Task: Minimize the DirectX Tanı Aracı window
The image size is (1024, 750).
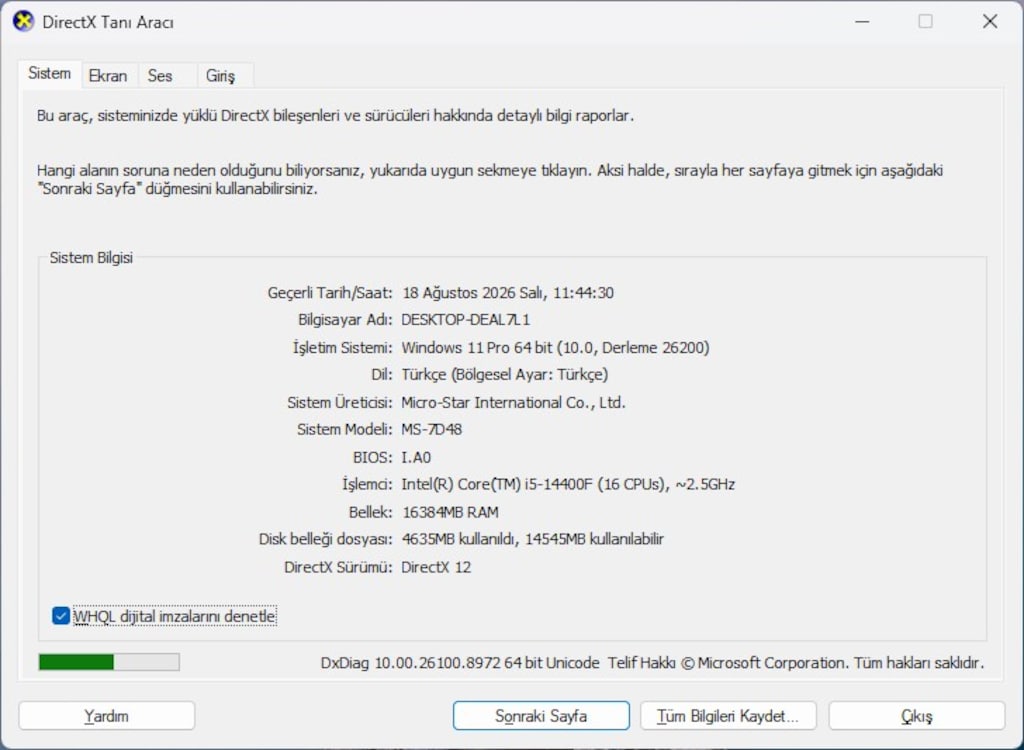Action: coord(862,22)
